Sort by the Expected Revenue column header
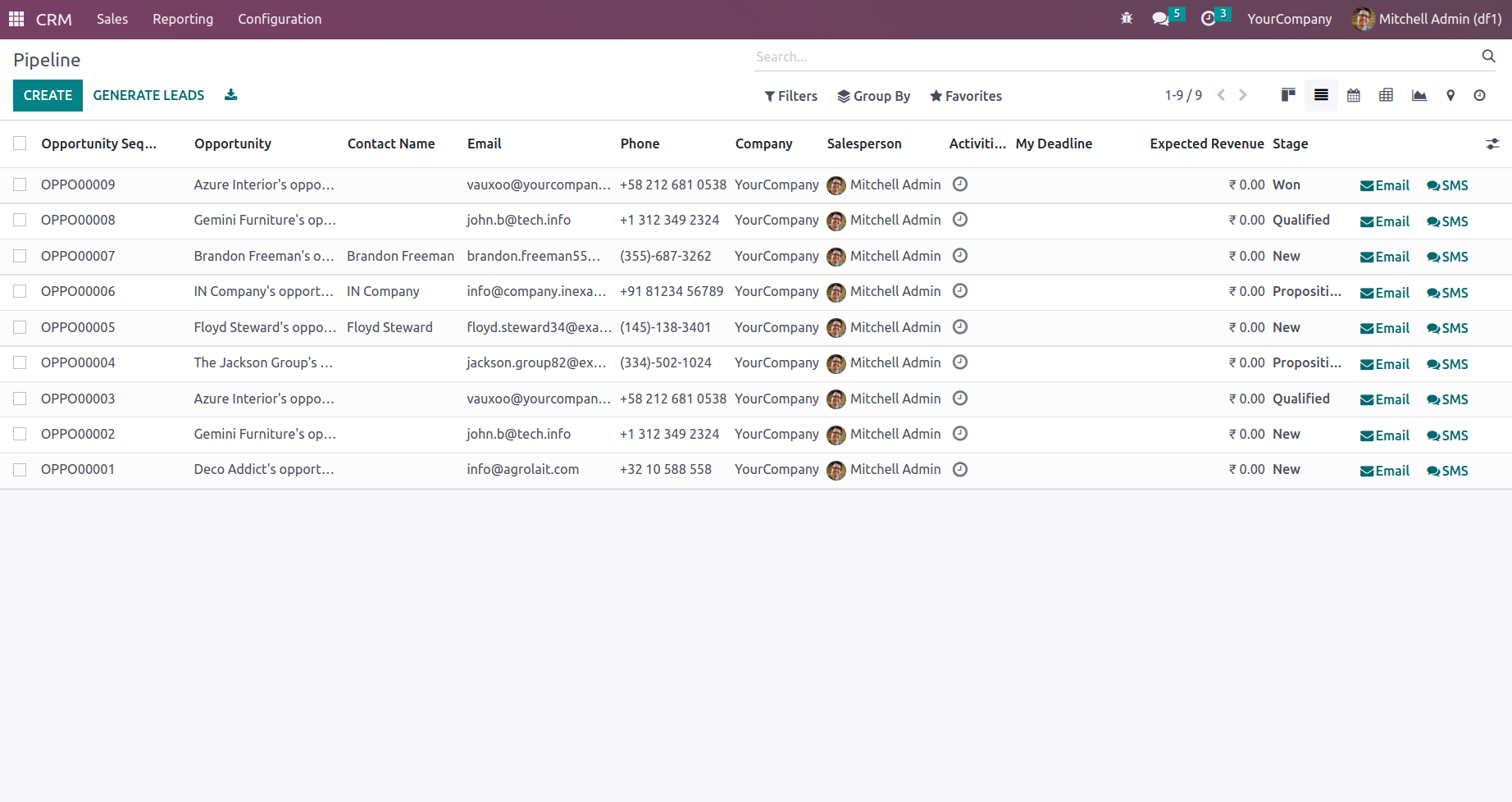The width and height of the screenshot is (1512, 802). [x=1207, y=144]
